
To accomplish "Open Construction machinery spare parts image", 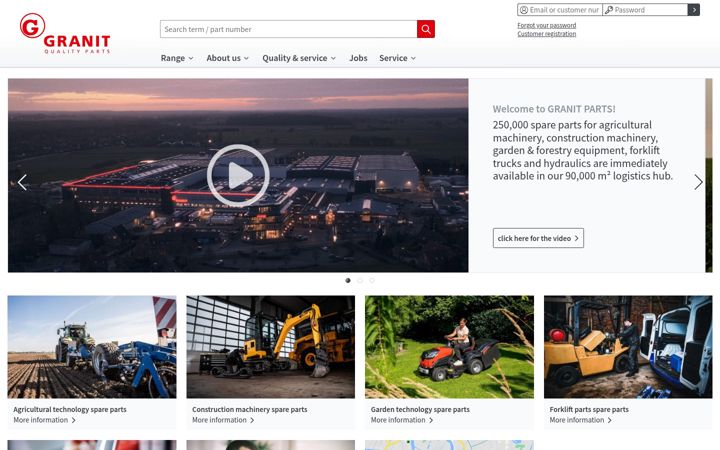I will (270, 347).
